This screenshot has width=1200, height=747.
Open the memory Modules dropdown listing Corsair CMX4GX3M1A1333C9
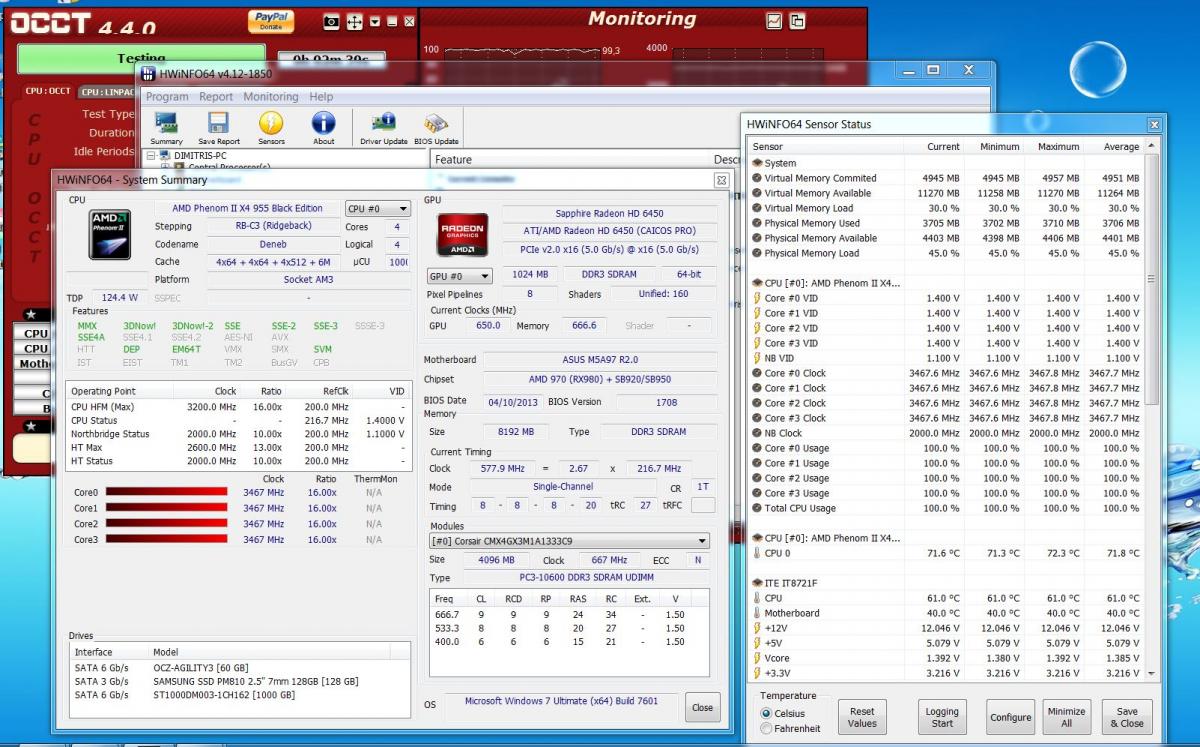pyautogui.click(x=570, y=541)
